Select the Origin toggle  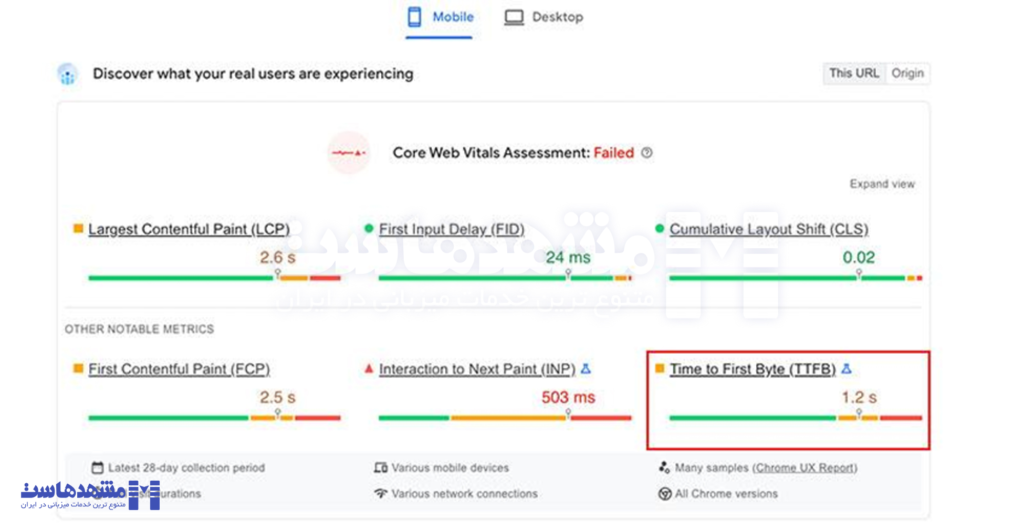point(907,73)
